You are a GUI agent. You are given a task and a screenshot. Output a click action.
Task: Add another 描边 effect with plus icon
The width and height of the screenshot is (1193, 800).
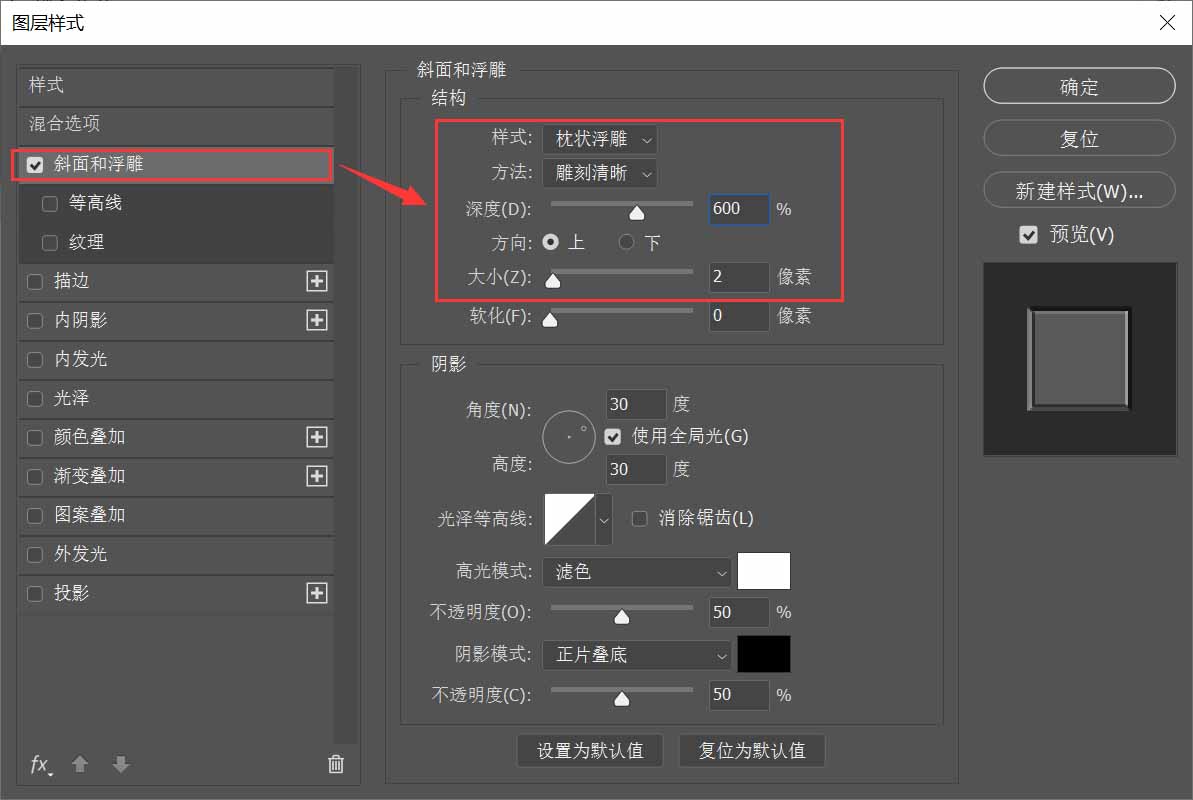(x=316, y=282)
